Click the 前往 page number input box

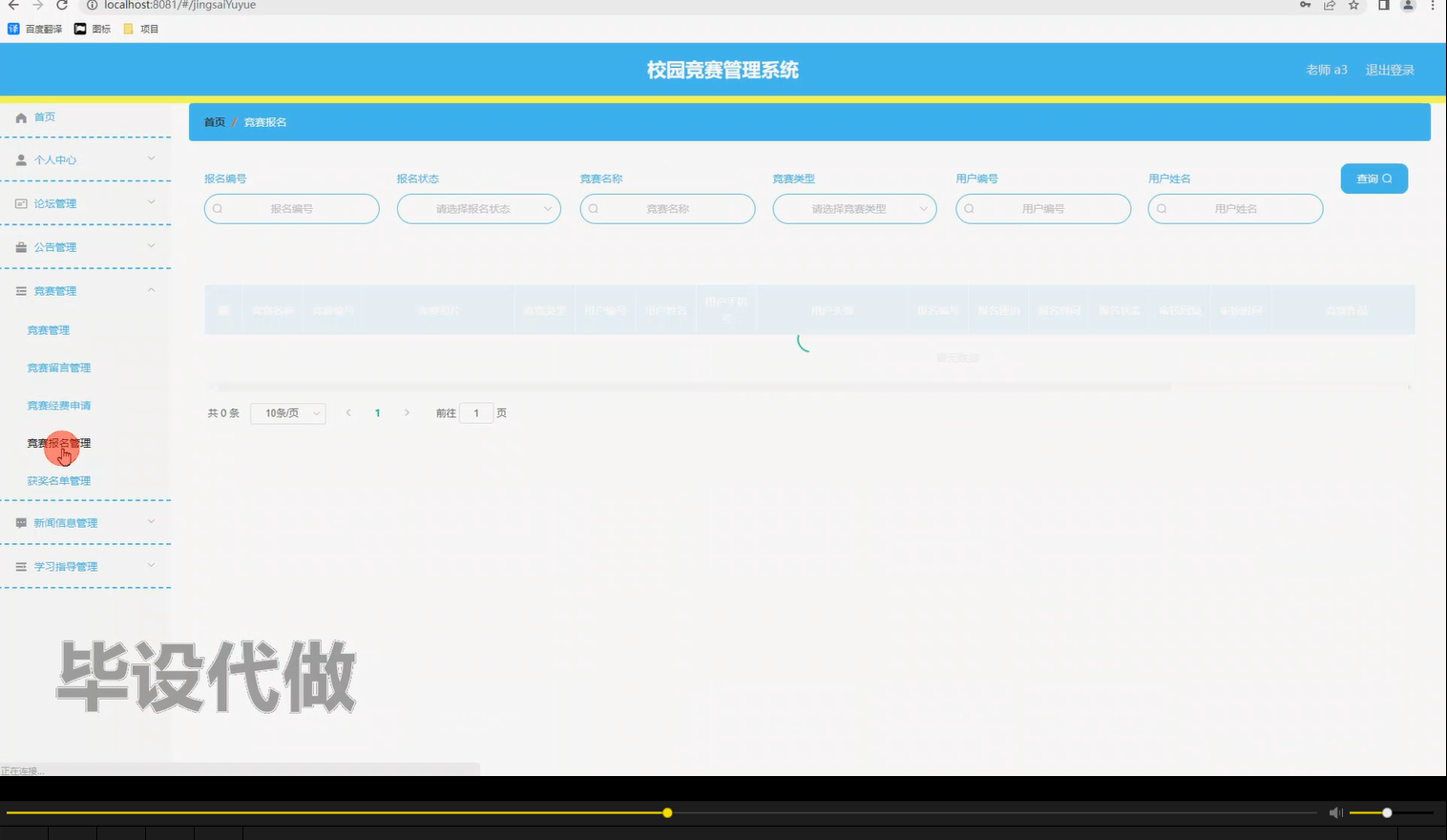pos(476,412)
